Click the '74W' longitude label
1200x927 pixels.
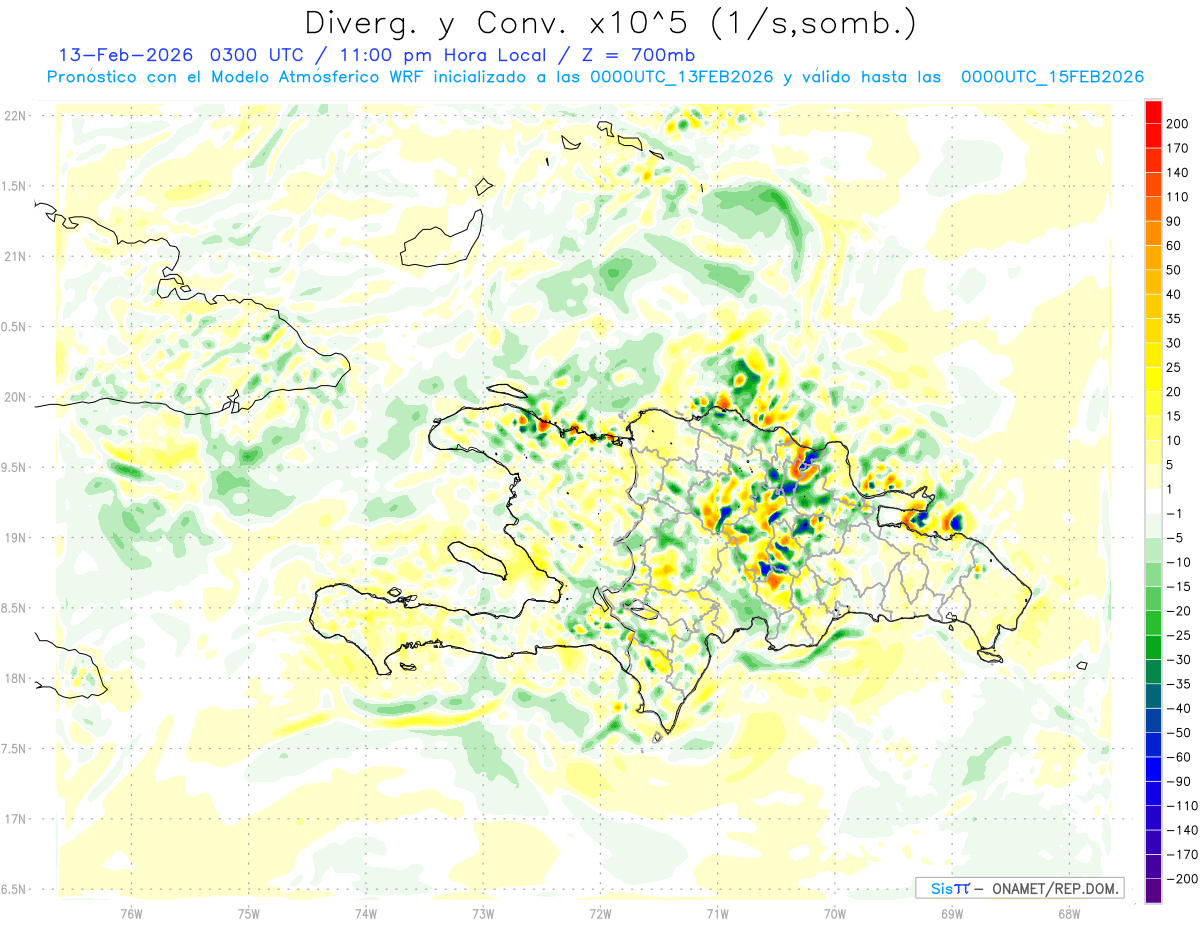(x=366, y=913)
